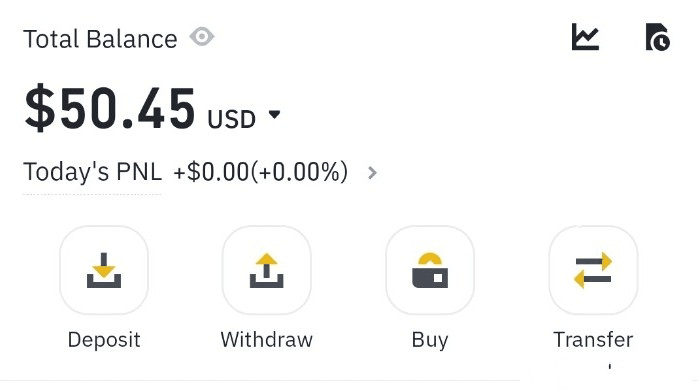Click the +$0.00(+0.00%) PNL value

point(260,172)
